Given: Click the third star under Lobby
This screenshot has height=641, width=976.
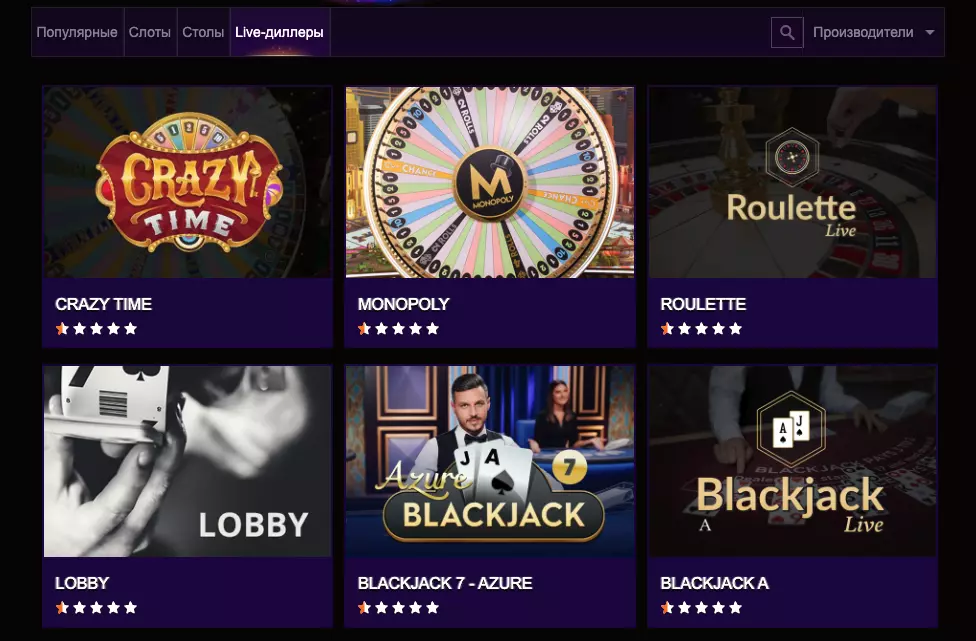Looking at the screenshot, I should coord(96,607).
